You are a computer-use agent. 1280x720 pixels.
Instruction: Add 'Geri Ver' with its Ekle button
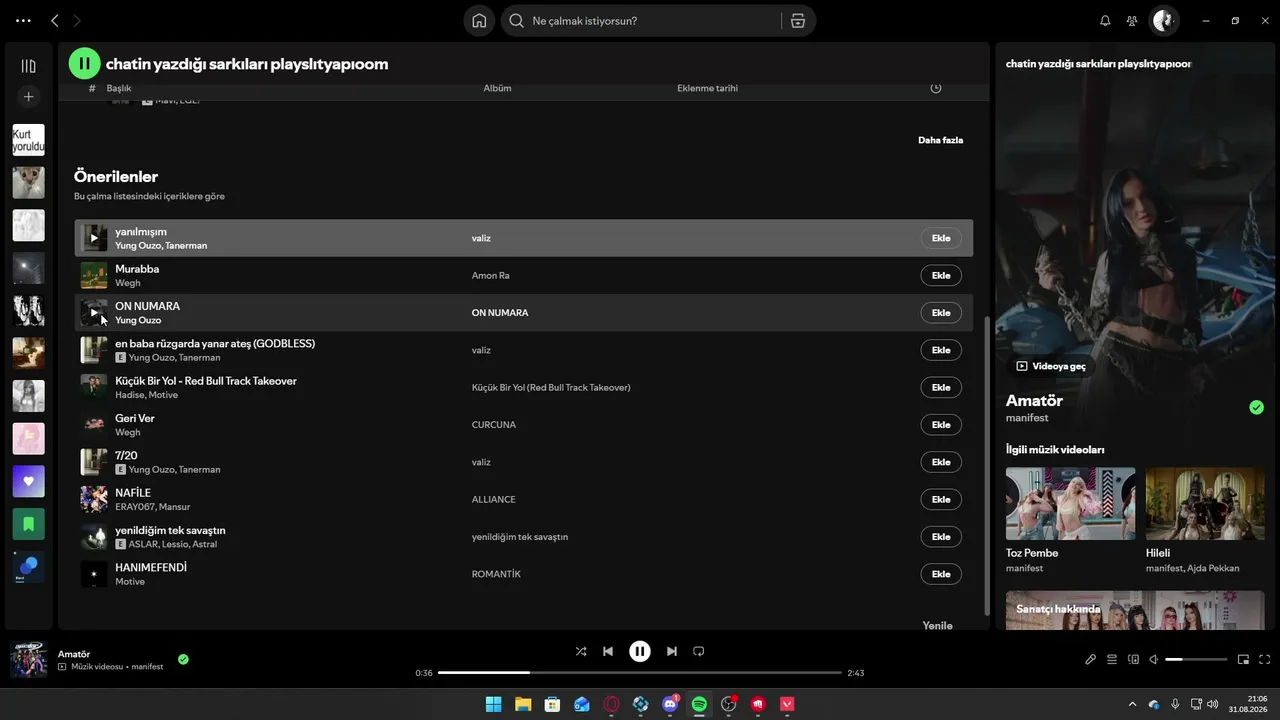[941, 425]
